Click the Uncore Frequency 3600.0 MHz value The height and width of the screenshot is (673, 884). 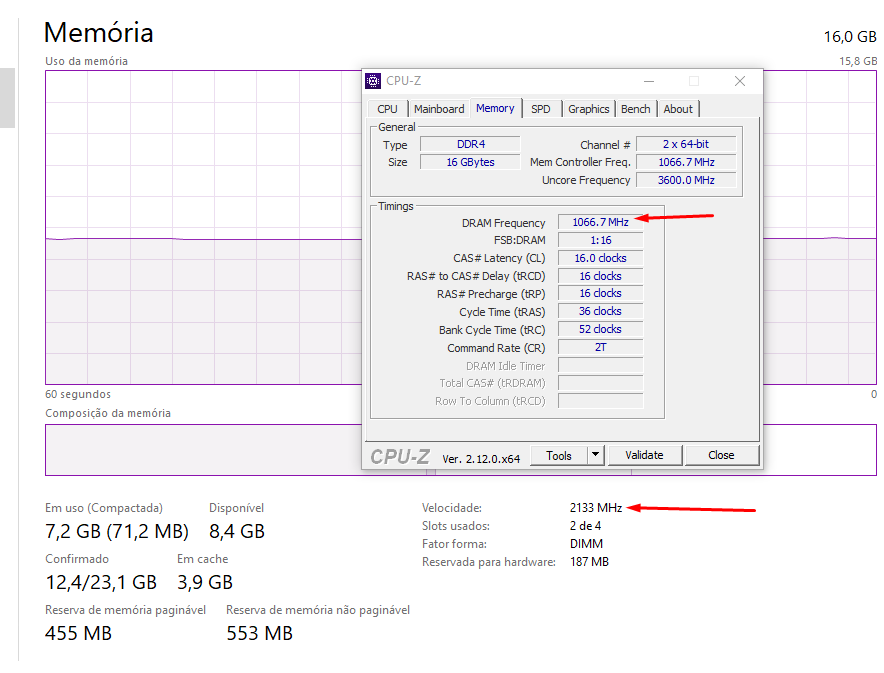[686, 180]
